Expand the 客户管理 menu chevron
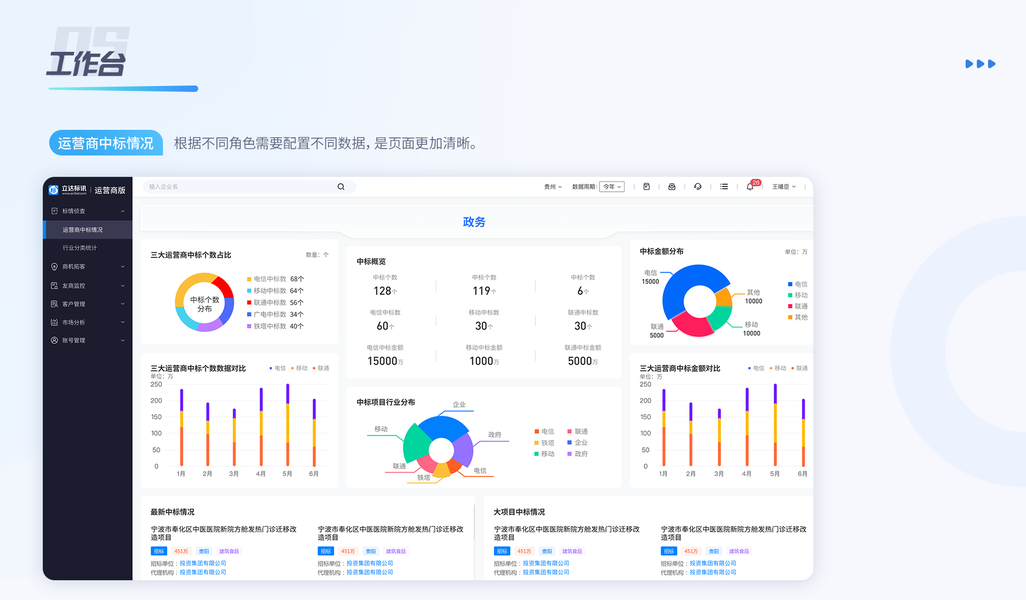 click(x=122, y=304)
